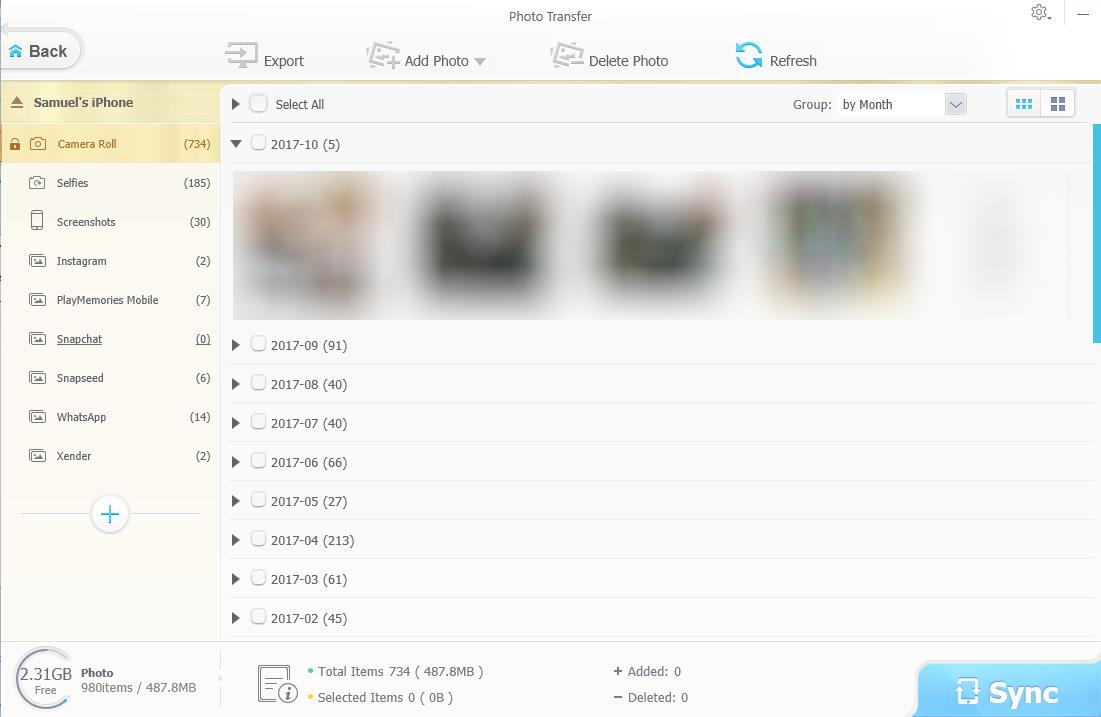This screenshot has width=1101, height=717.
Task: Click the item info document icon
Action: tap(277, 684)
